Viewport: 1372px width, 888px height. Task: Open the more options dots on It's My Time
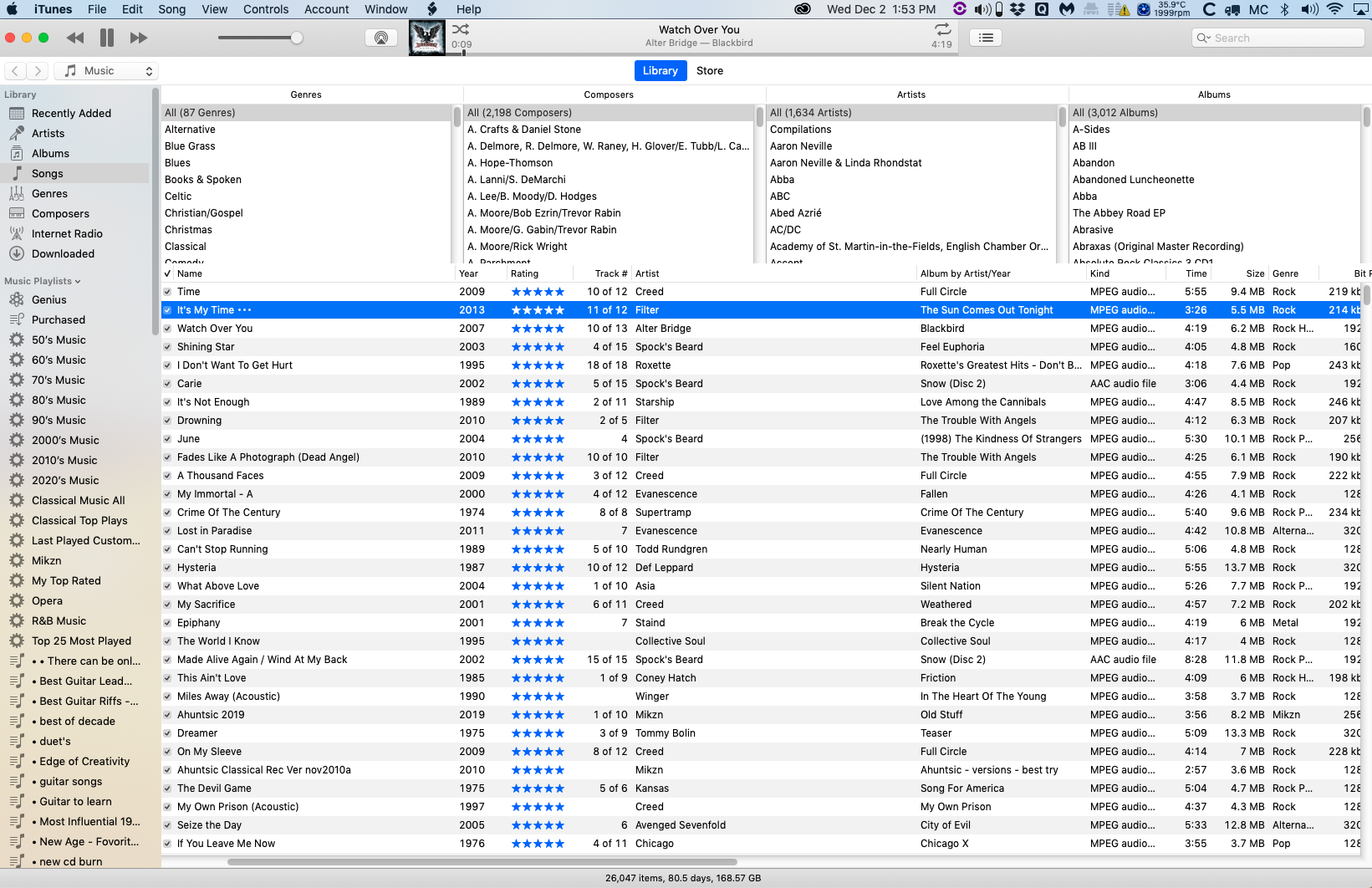click(x=244, y=310)
